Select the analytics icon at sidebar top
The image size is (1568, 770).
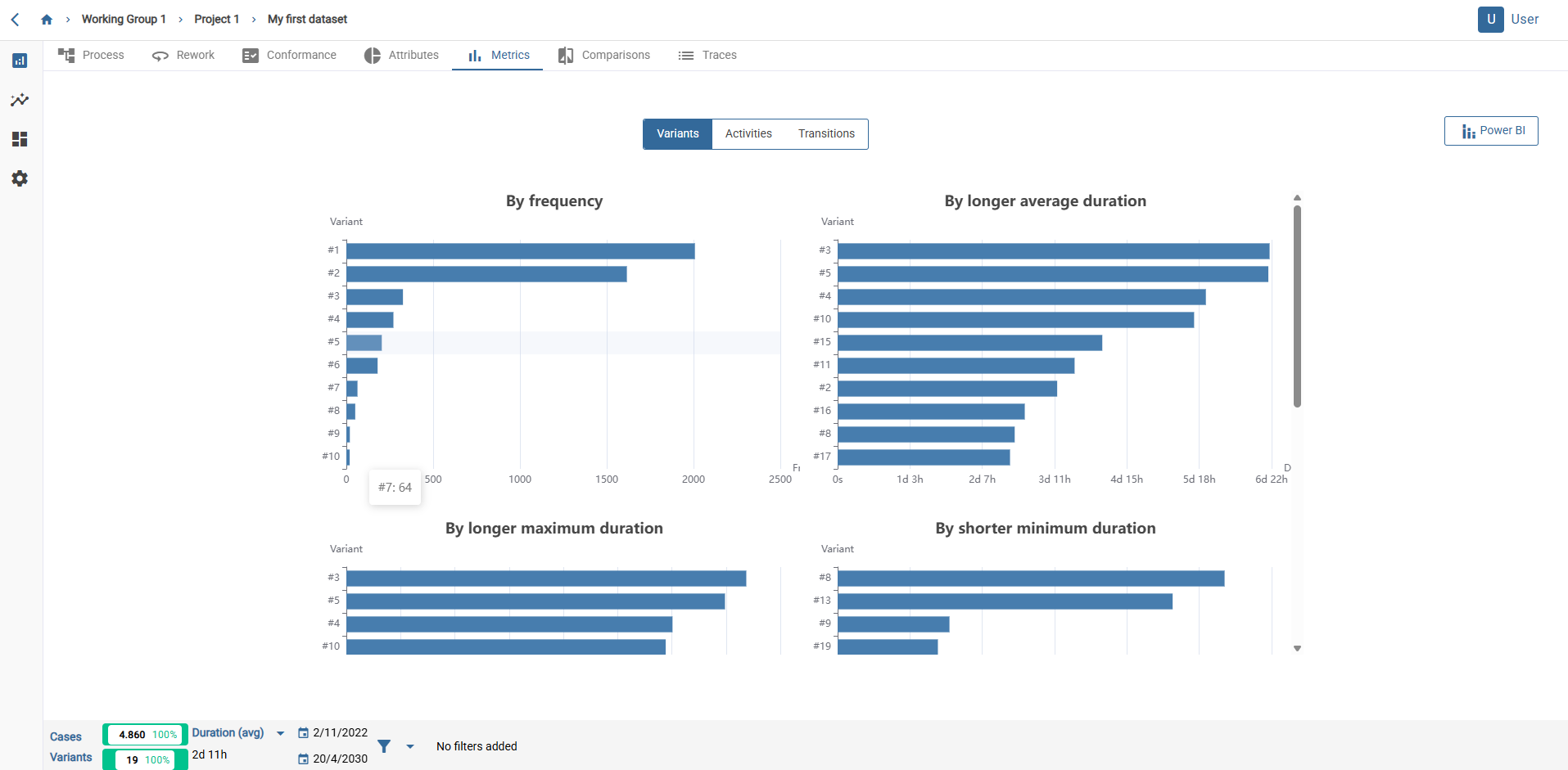point(20,61)
